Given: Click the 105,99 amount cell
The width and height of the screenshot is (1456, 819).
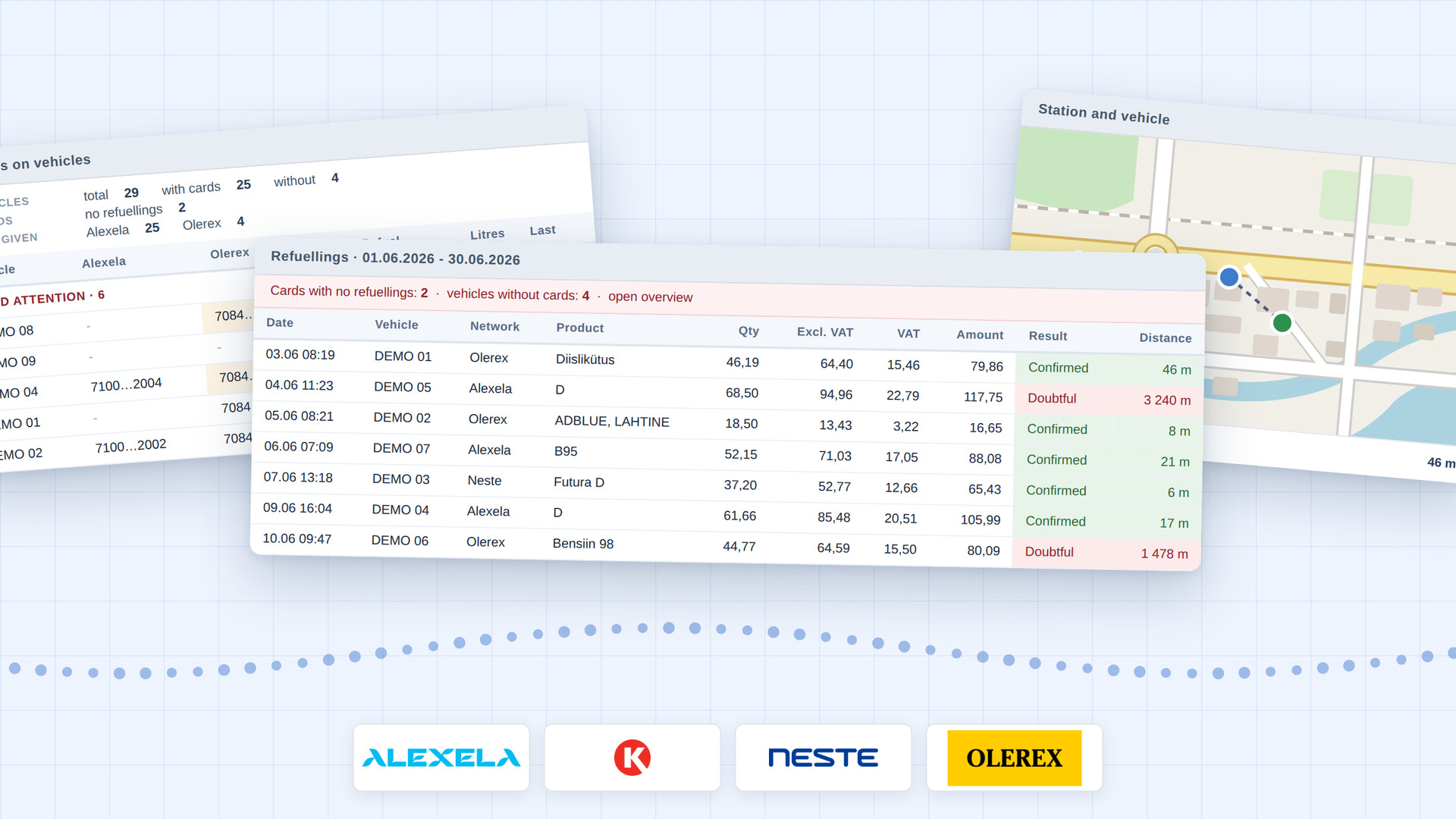Looking at the screenshot, I should 981,519.
